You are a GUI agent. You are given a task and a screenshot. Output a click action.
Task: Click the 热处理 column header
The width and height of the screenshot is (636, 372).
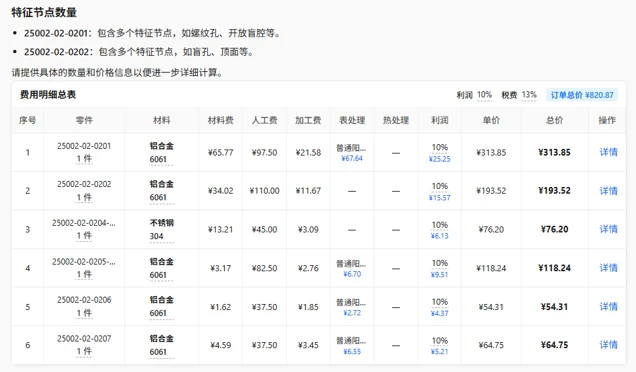(x=396, y=120)
